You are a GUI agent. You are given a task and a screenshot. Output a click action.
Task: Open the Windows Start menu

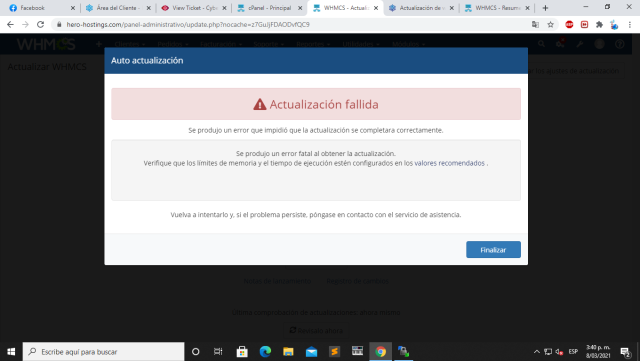(11, 352)
